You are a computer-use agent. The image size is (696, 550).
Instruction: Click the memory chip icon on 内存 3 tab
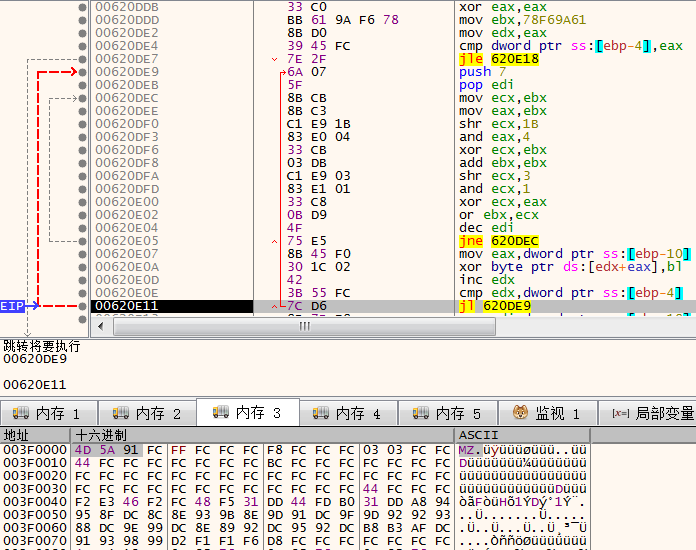pos(221,412)
